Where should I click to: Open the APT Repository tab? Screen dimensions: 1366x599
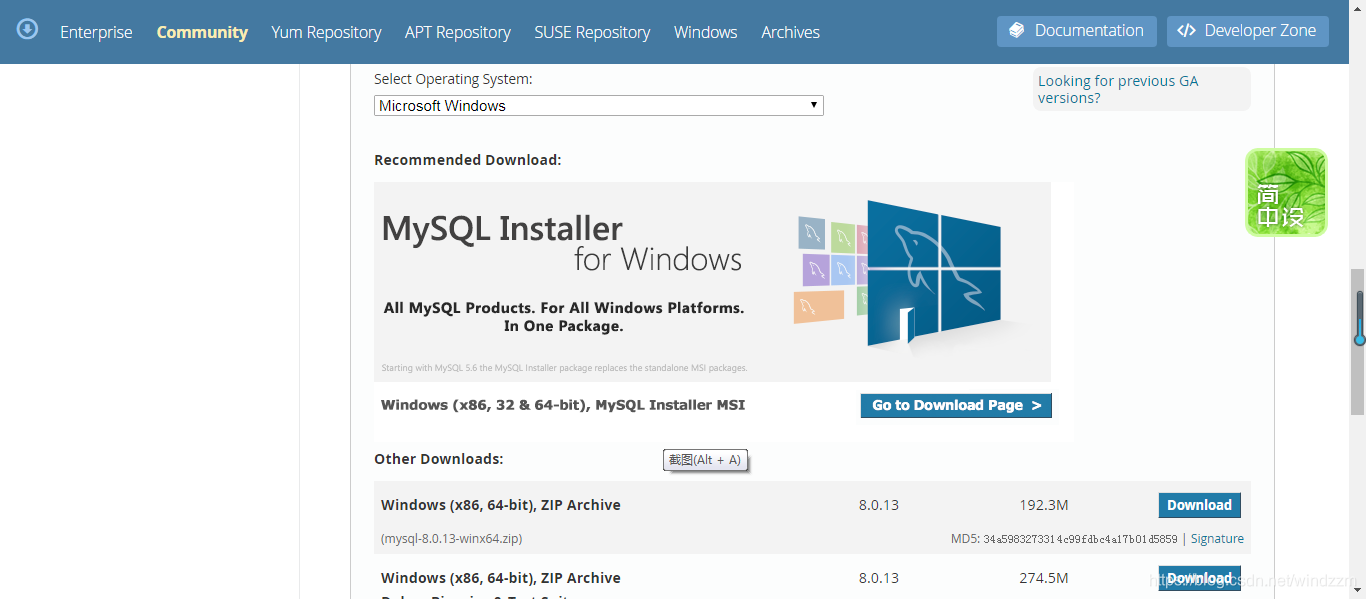(x=458, y=32)
